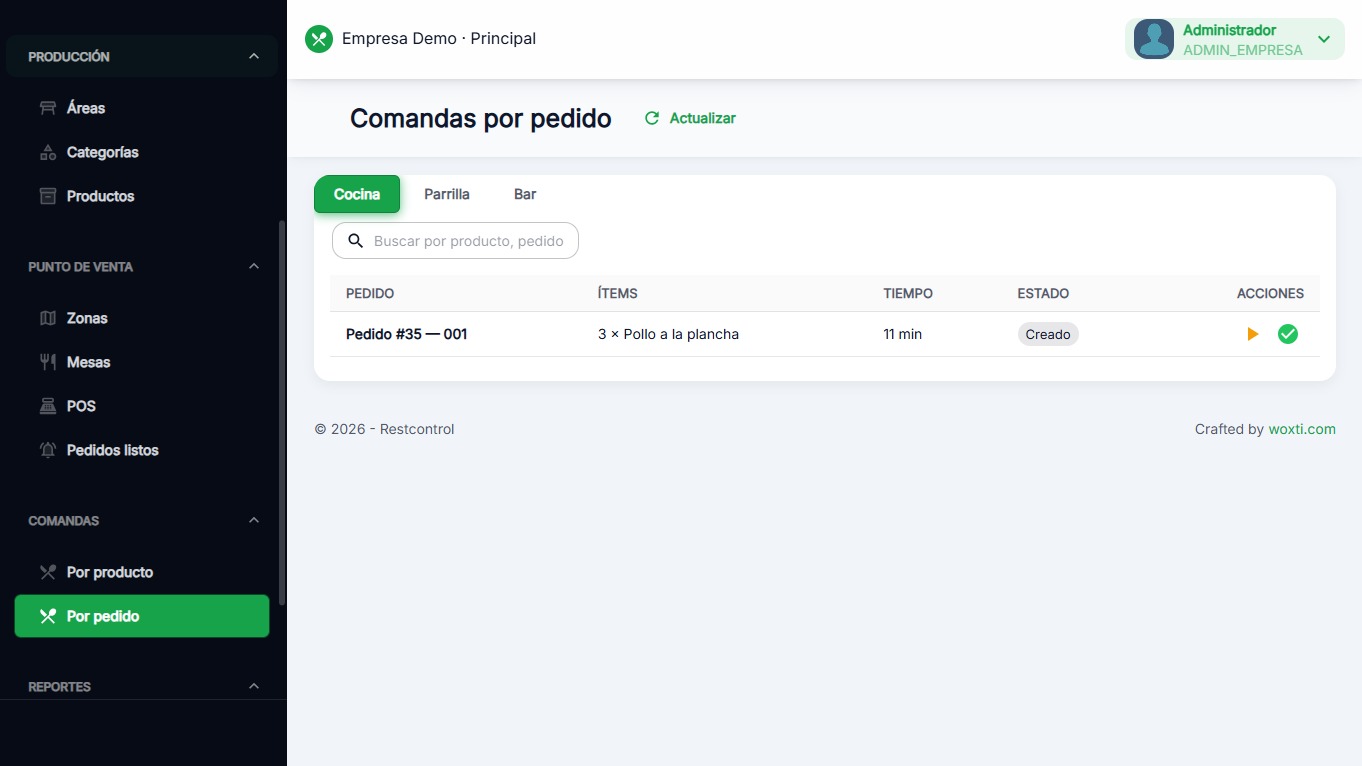
Task: Switch to the Parrilla tab
Action: coord(446,194)
